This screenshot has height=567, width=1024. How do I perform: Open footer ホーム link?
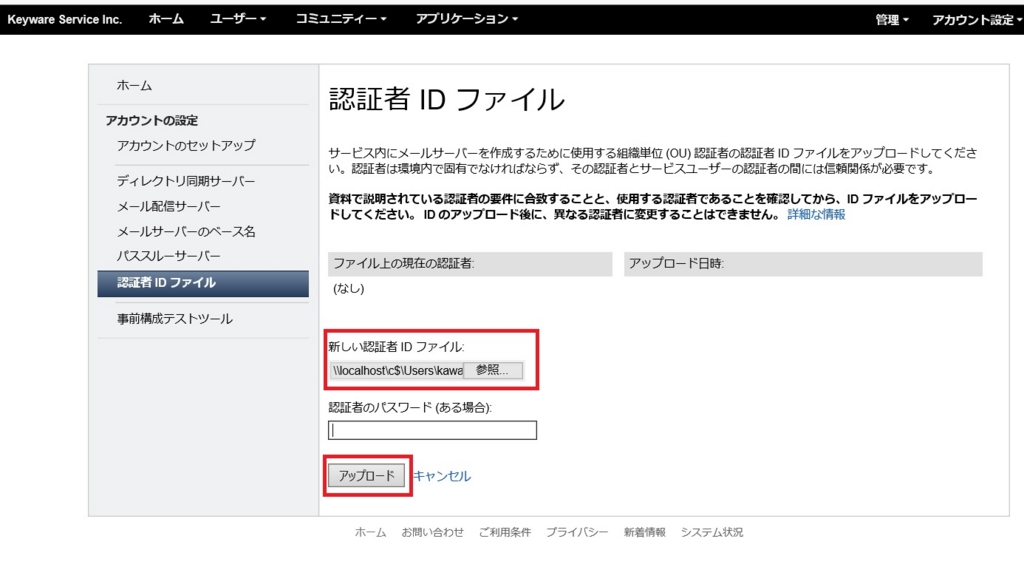(370, 532)
